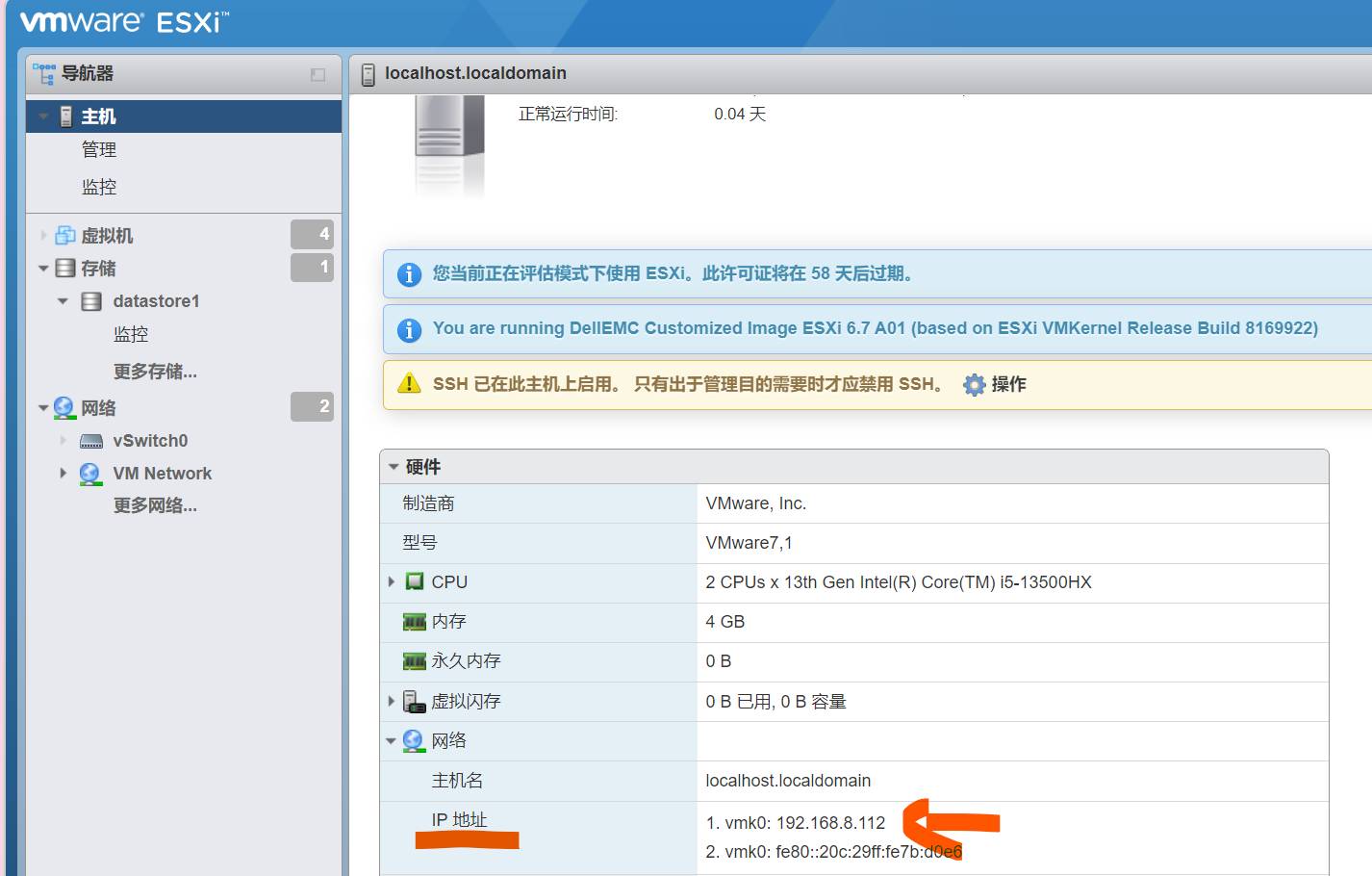The height and width of the screenshot is (876, 1372).
Task: Expand the 虚拟闪存 row arrow
Action: pos(391,701)
